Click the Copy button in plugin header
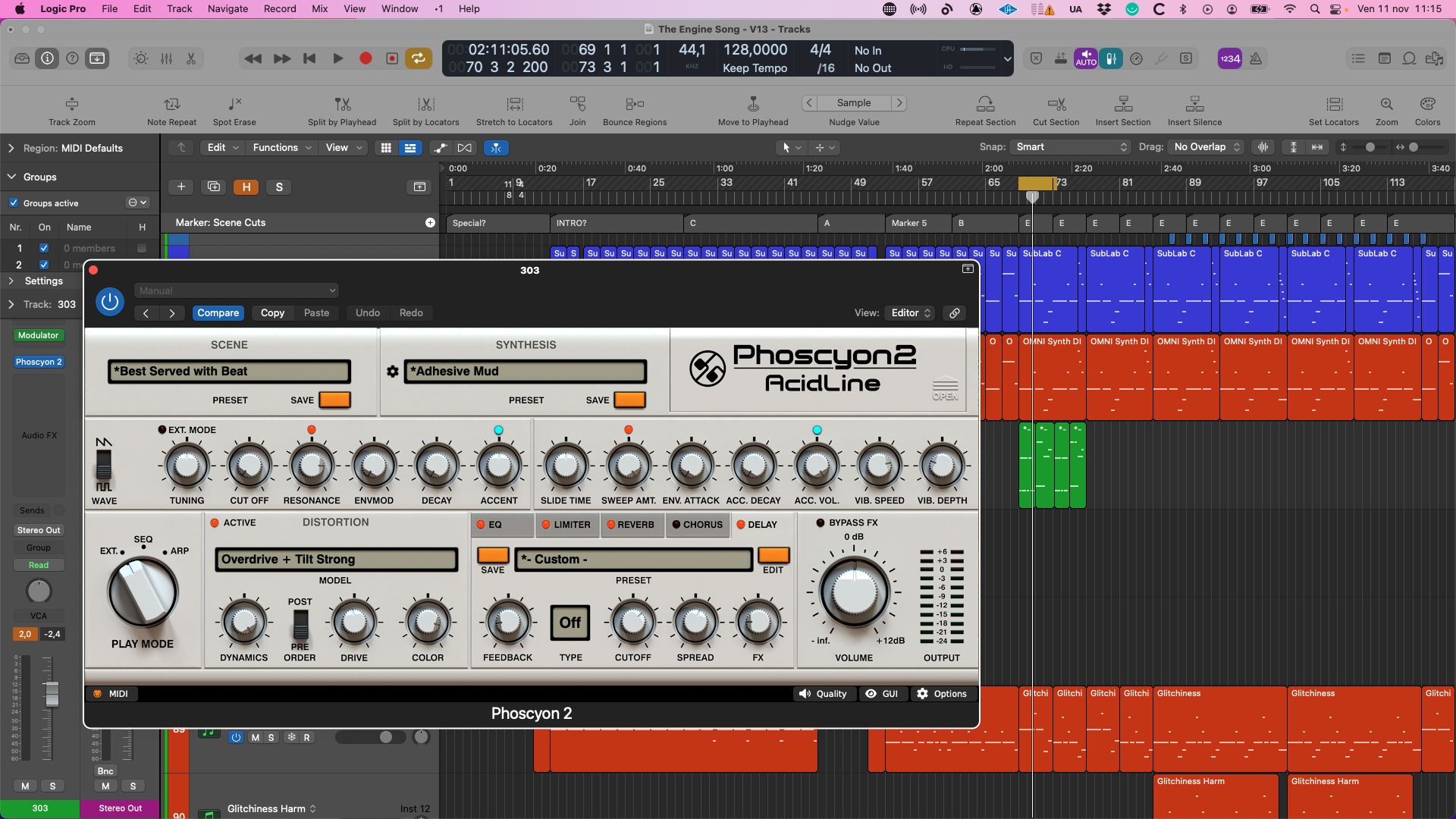Image resolution: width=1456 pixels, height=819 pixels. coord(272,313)
